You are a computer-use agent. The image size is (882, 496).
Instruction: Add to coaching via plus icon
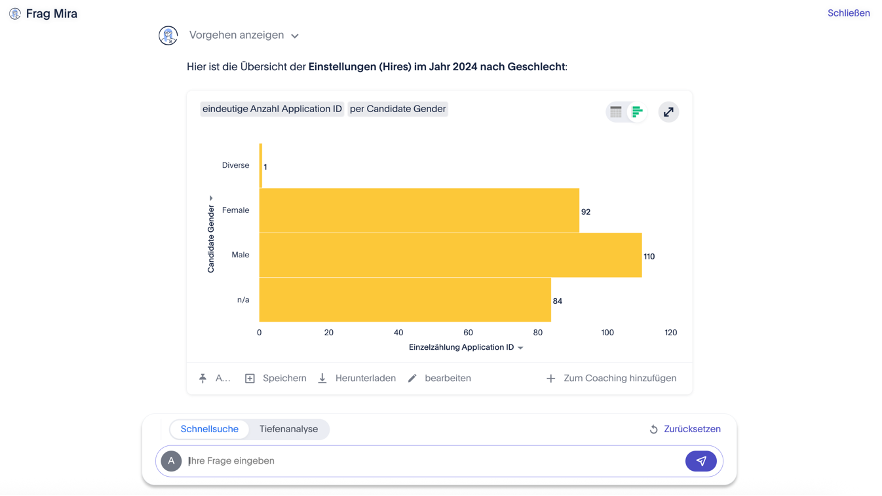550,378
